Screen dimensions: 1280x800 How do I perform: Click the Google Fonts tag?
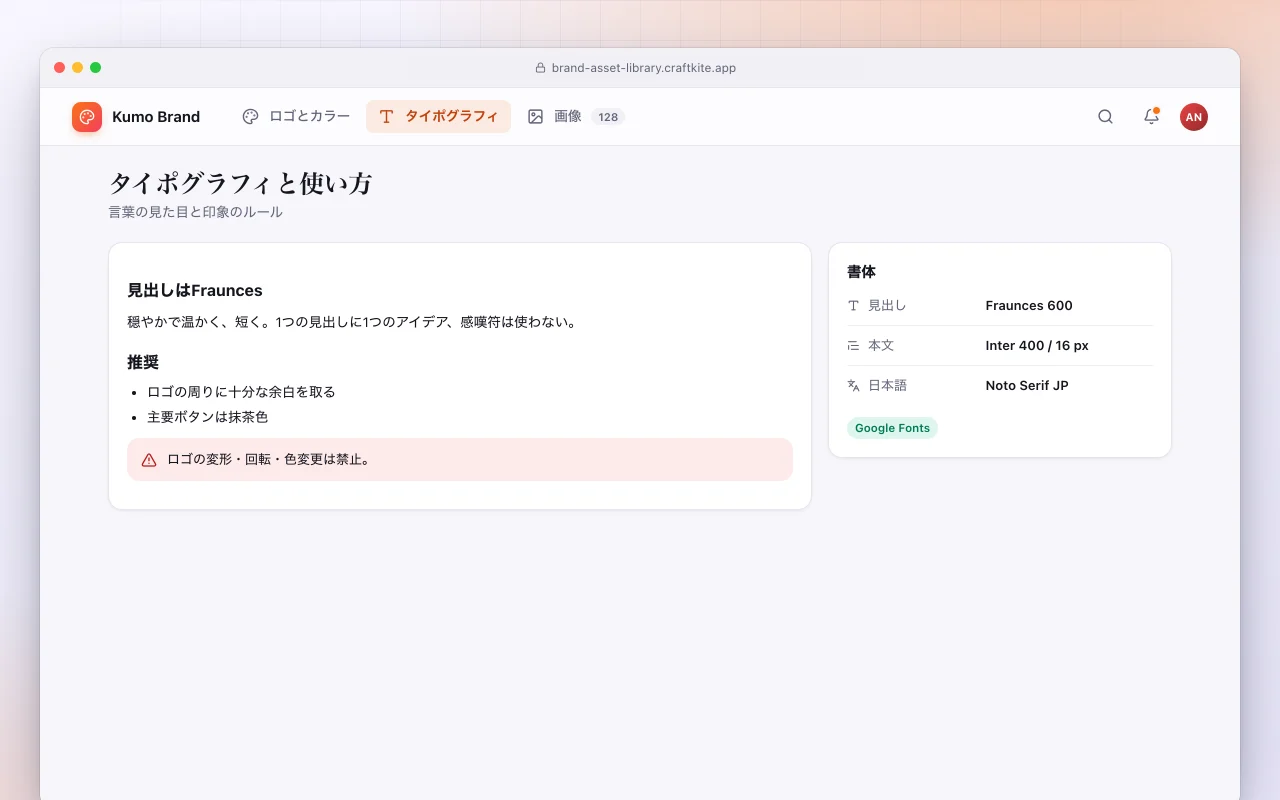click(892, 428)
